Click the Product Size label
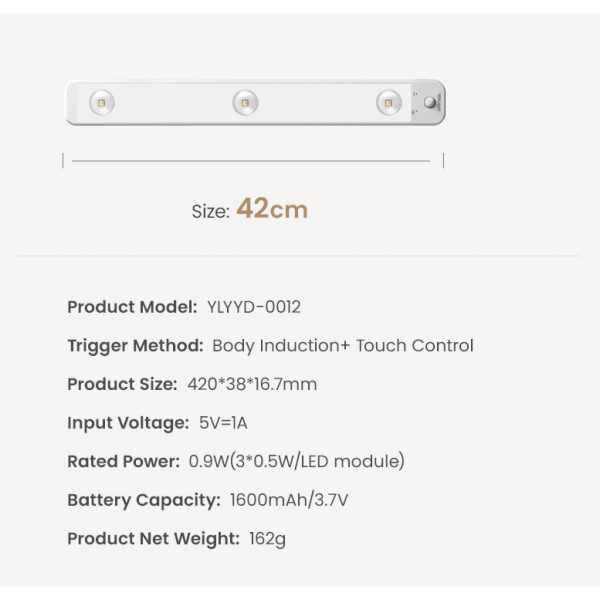Image resolution: width=600 pixels, height=600 pixels. [x=123, y=384]
